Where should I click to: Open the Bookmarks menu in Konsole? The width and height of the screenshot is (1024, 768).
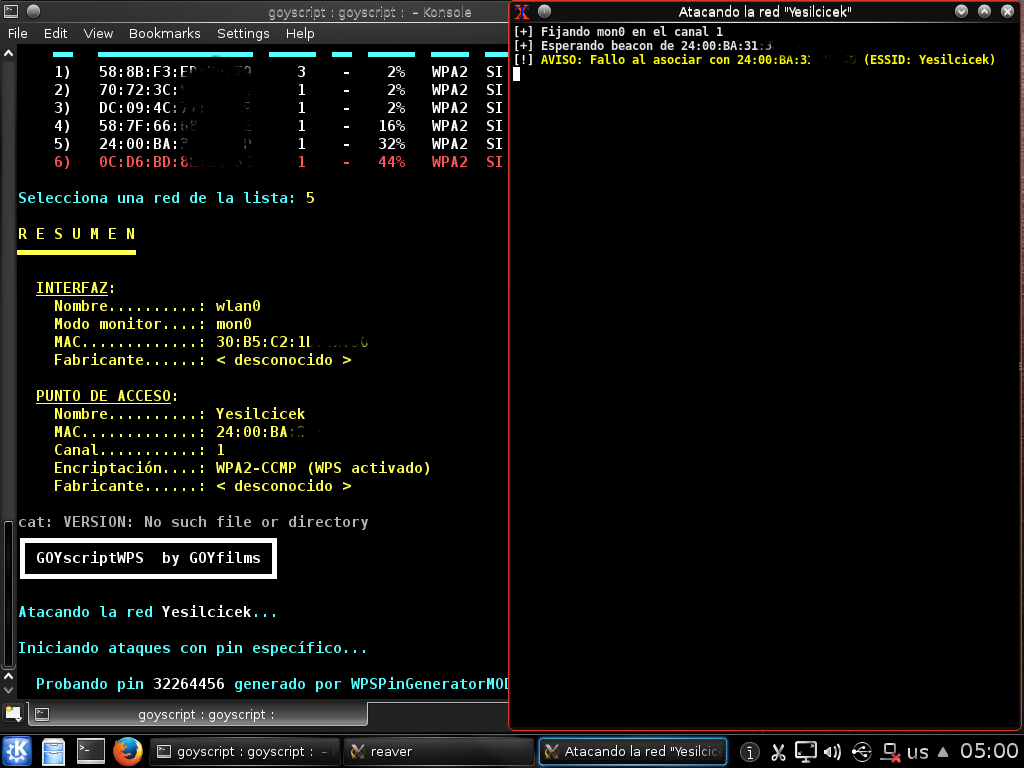click(x=165, y=33)
